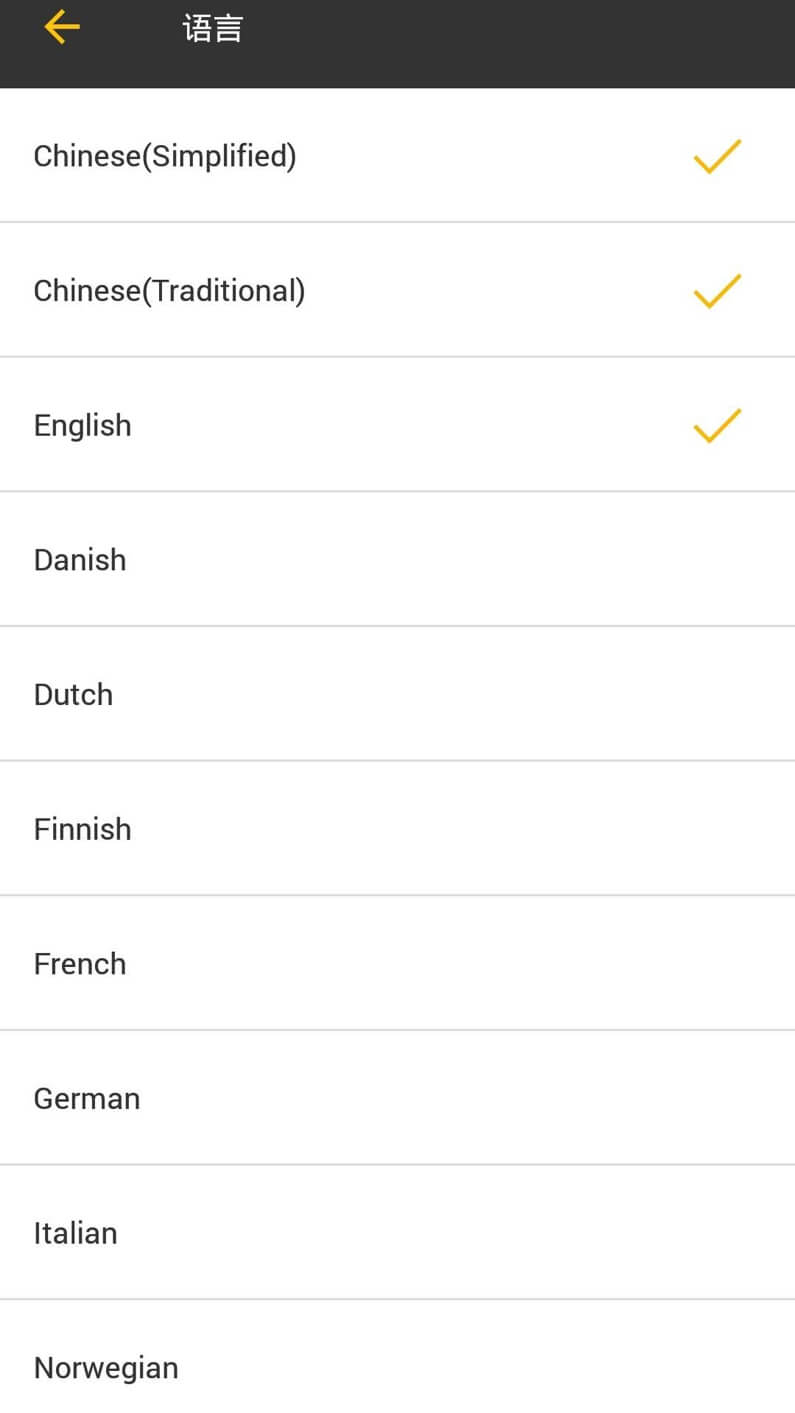
Task: Select Chinese(Simplified) language row
Action: pos(165,156)
